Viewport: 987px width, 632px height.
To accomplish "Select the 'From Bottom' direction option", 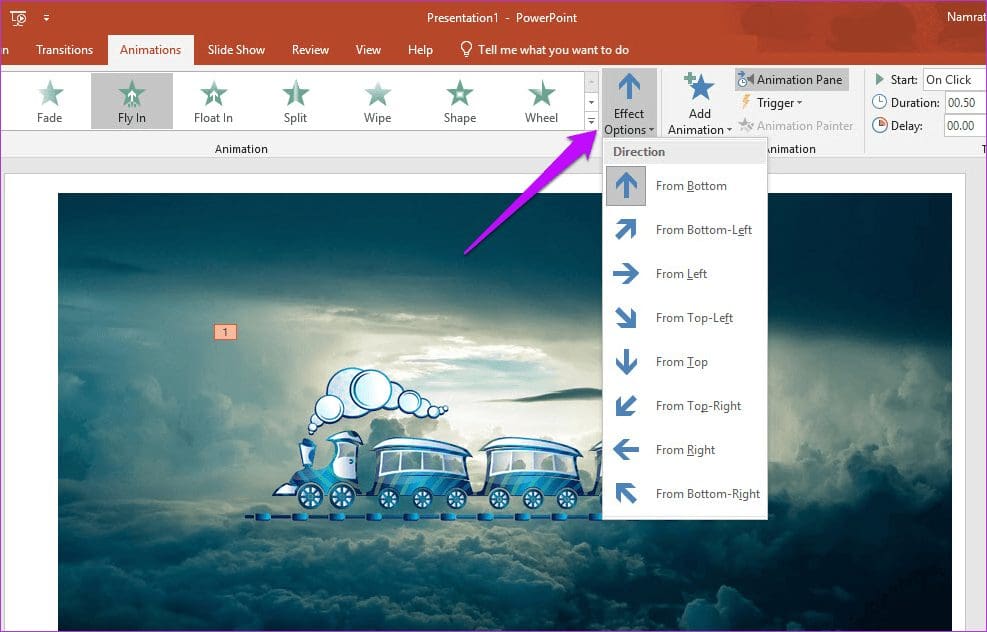I will click(x=690, y=186).
